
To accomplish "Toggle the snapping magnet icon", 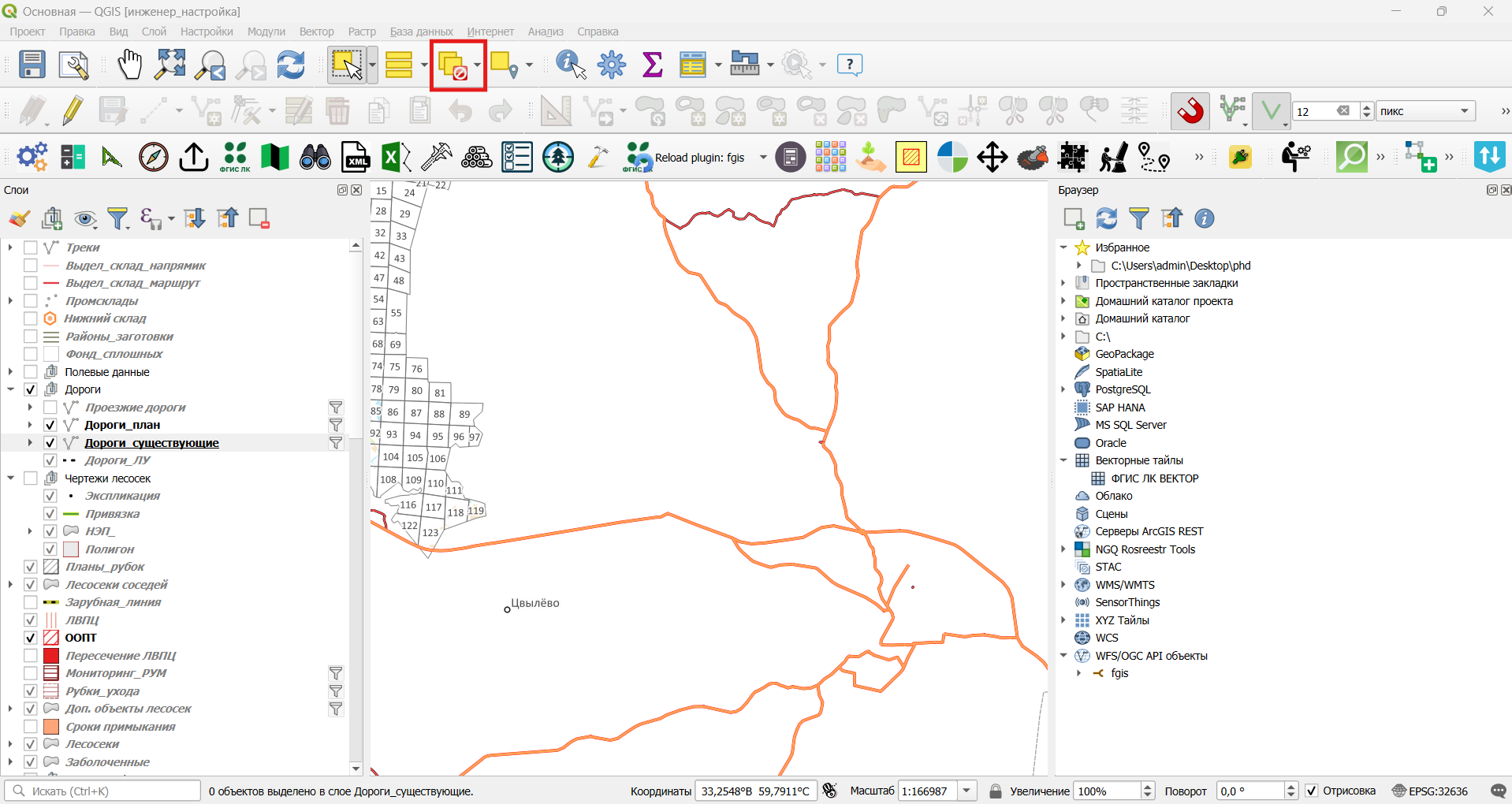I will coord(1190,111).
